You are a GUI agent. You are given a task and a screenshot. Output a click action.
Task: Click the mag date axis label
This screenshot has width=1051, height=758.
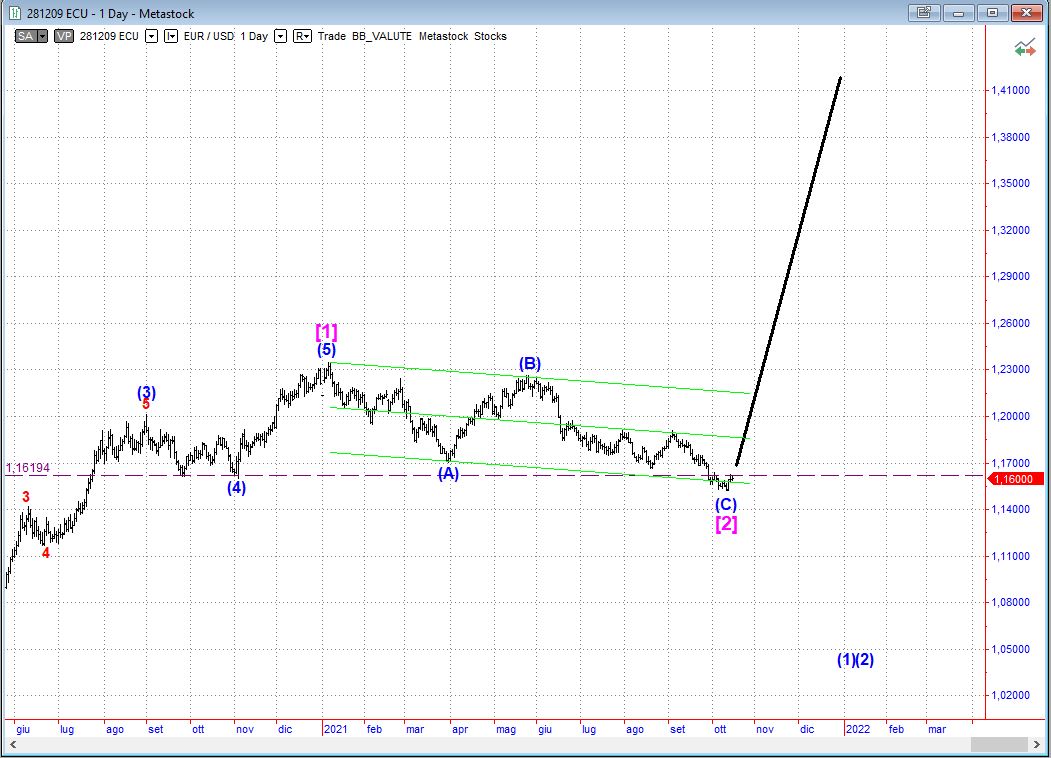(x=506, y=729)
